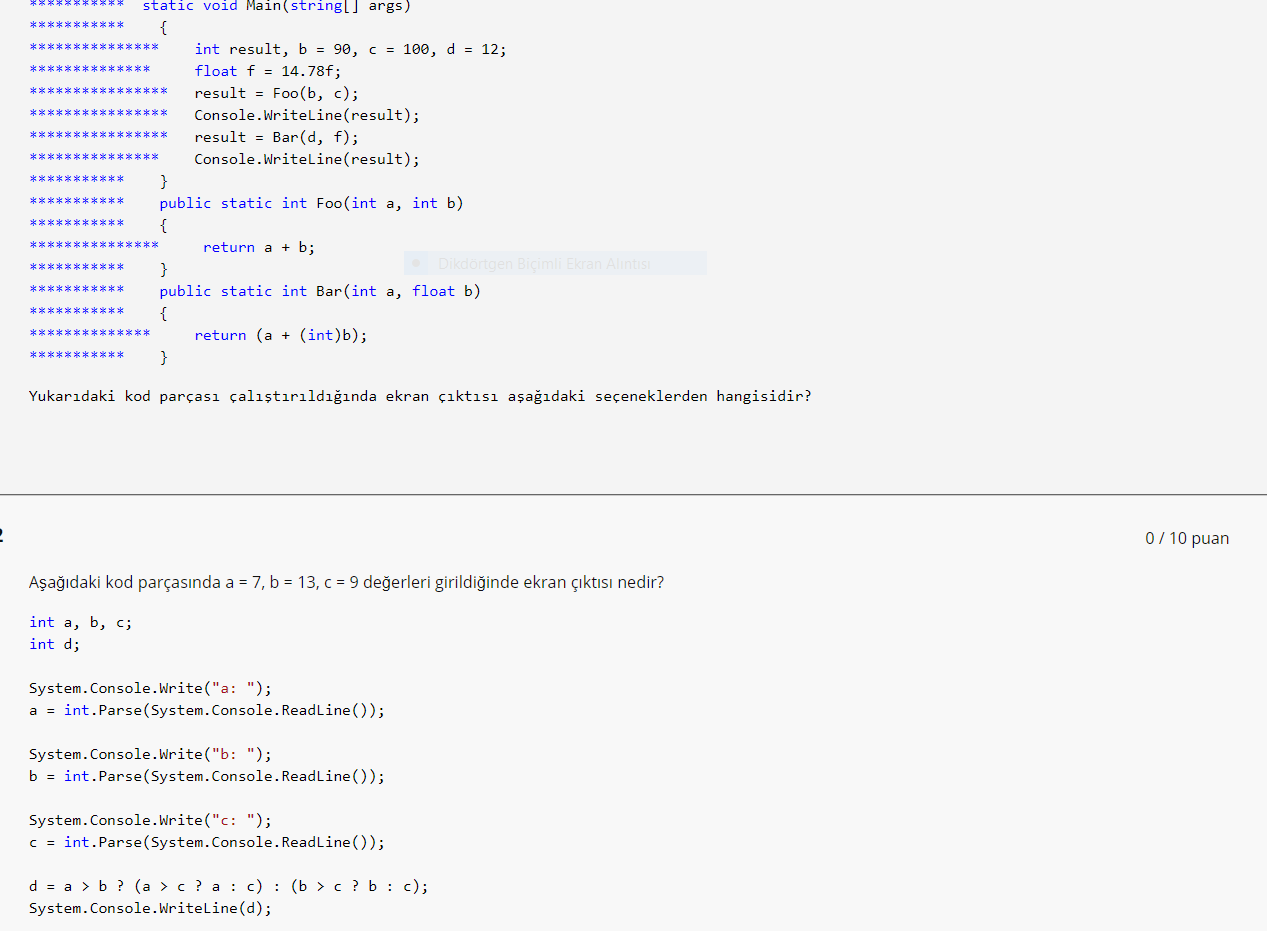
Task: Click the 'static void Main' declaration line
Action: (276, 6)
